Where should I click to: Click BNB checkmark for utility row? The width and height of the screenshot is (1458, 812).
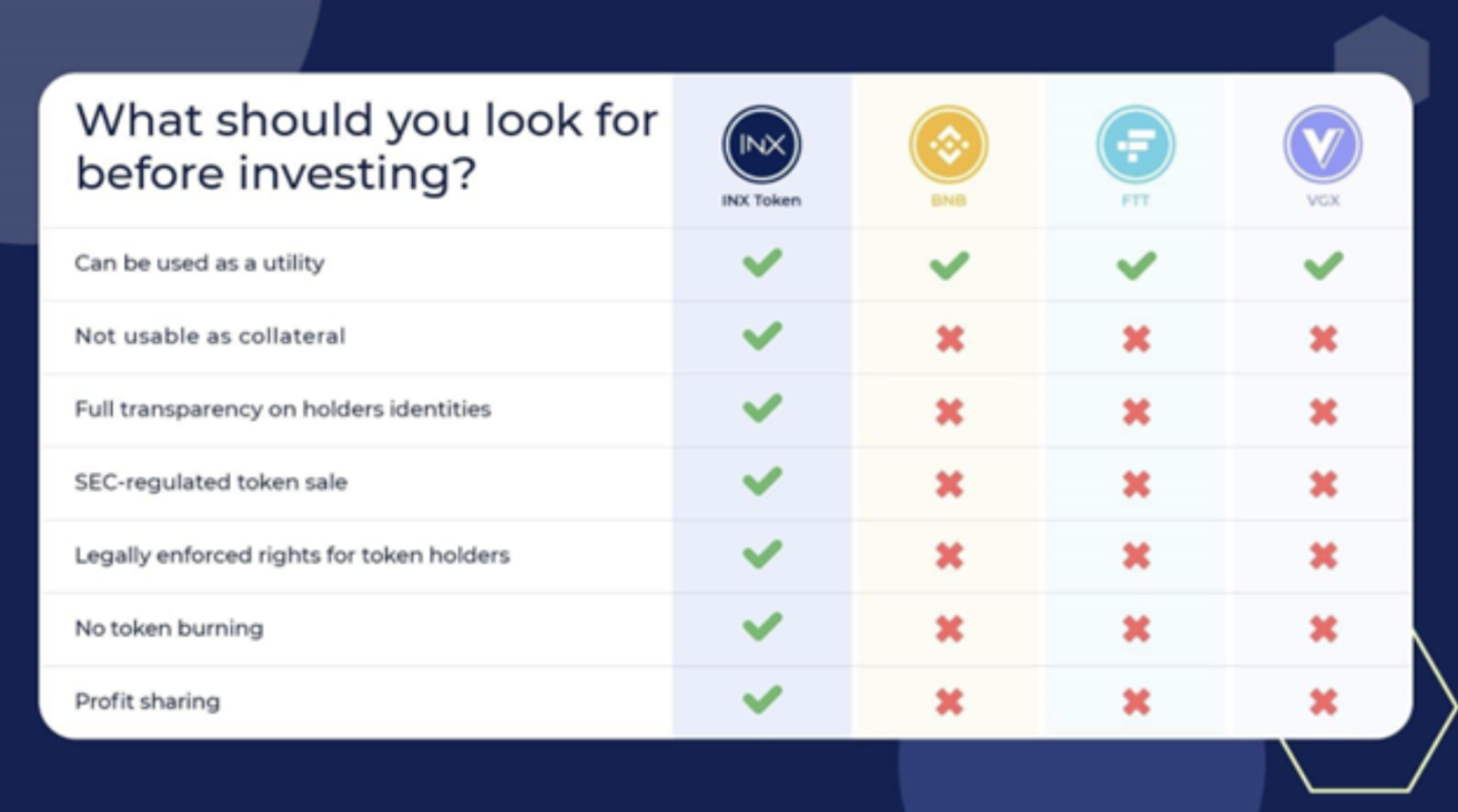pyautogui.click(x=949, y=266)
